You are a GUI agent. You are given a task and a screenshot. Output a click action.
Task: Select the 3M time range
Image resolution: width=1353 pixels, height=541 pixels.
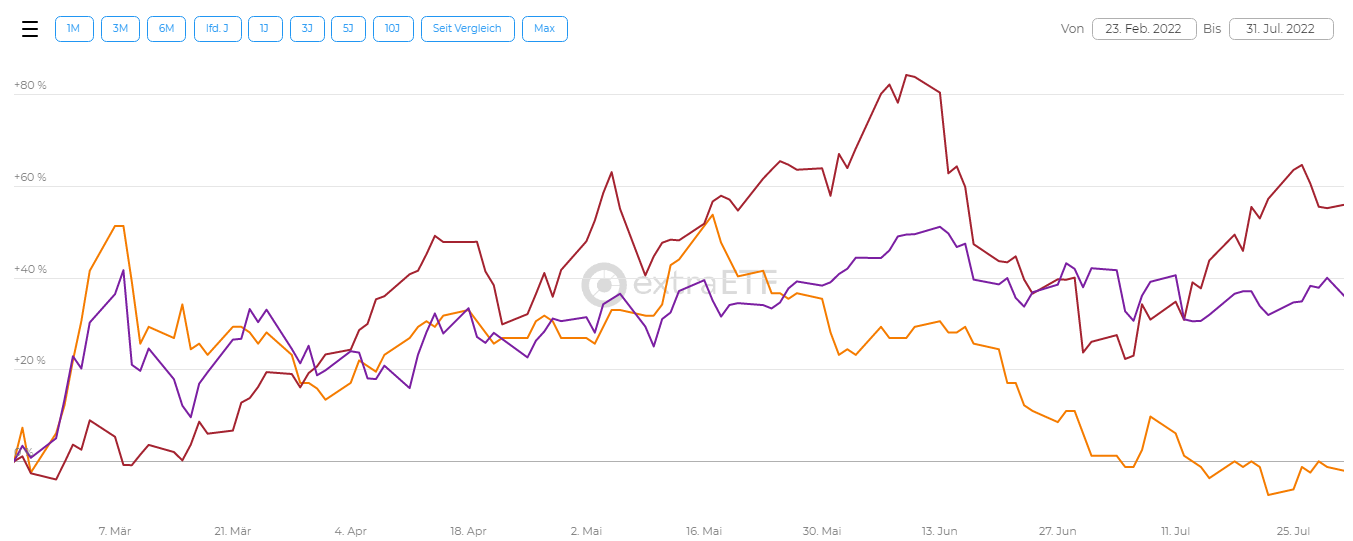coord(120,29)
